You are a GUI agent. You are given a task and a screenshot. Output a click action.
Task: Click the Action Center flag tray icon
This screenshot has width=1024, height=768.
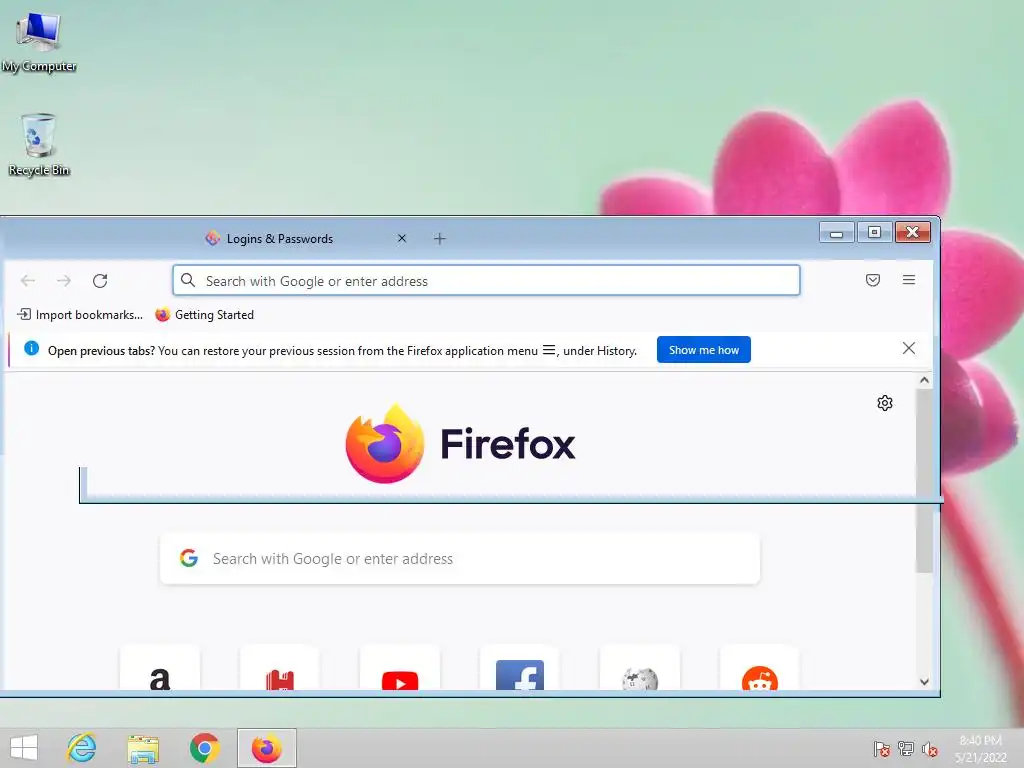tap(882, 748)
